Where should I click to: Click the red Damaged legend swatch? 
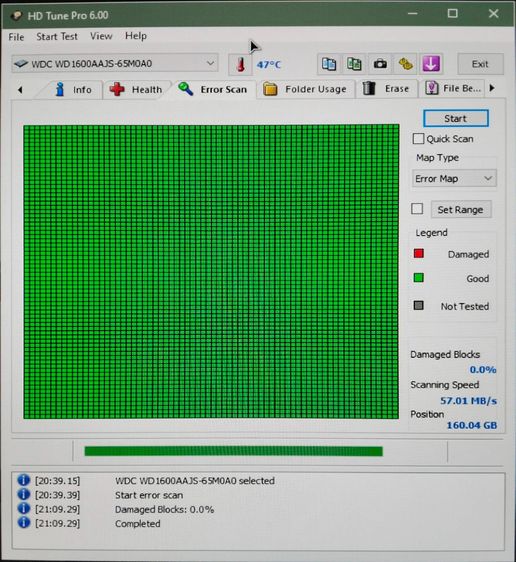pos(419,254)
